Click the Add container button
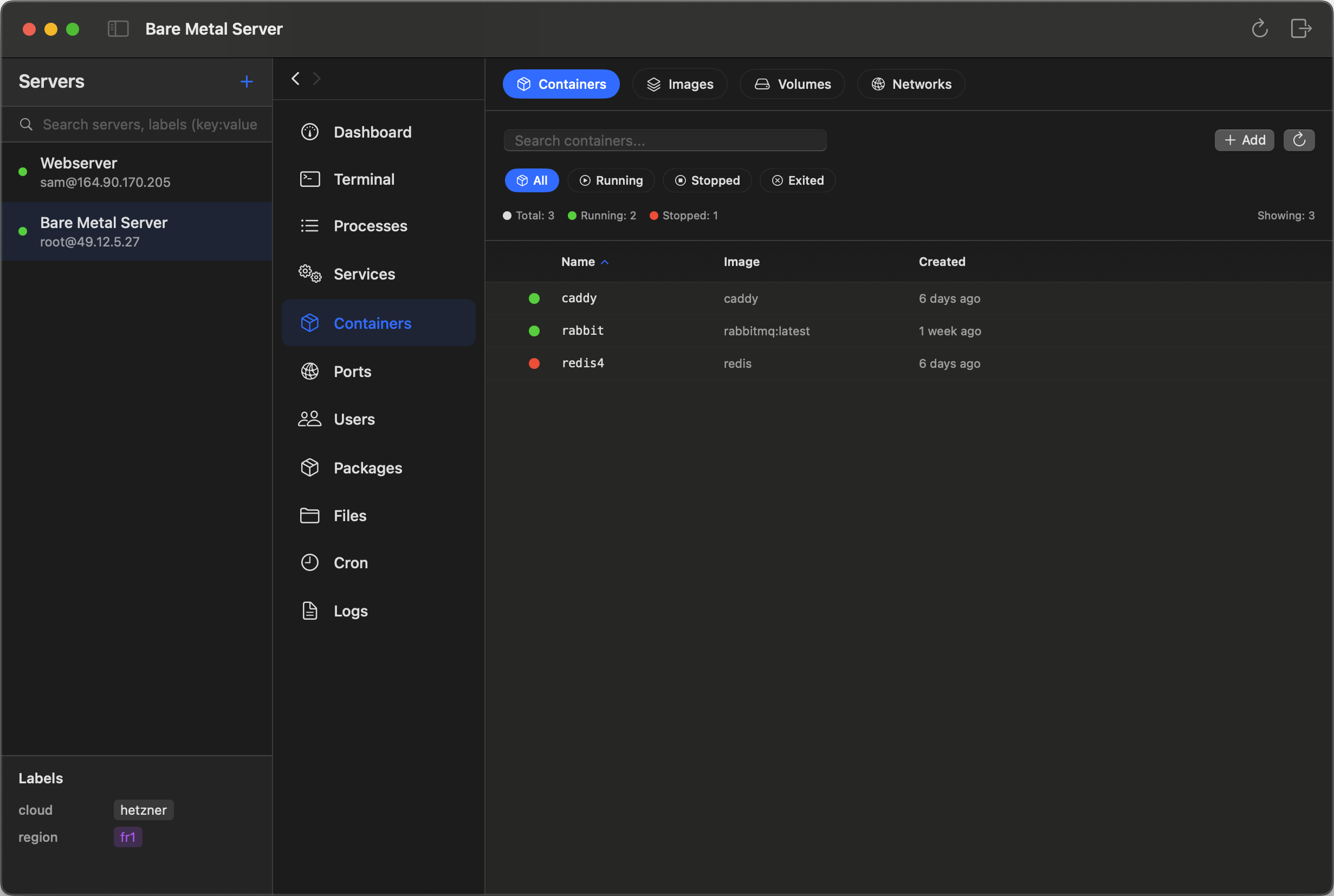Viewport: 1334px width, 896px height. coord(1244,140)
